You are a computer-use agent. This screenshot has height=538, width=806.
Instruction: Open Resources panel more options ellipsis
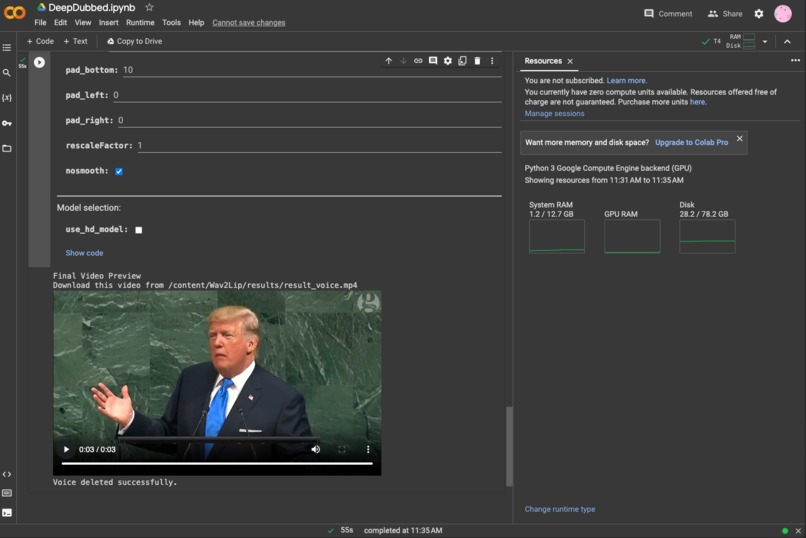tap(795, 60)
